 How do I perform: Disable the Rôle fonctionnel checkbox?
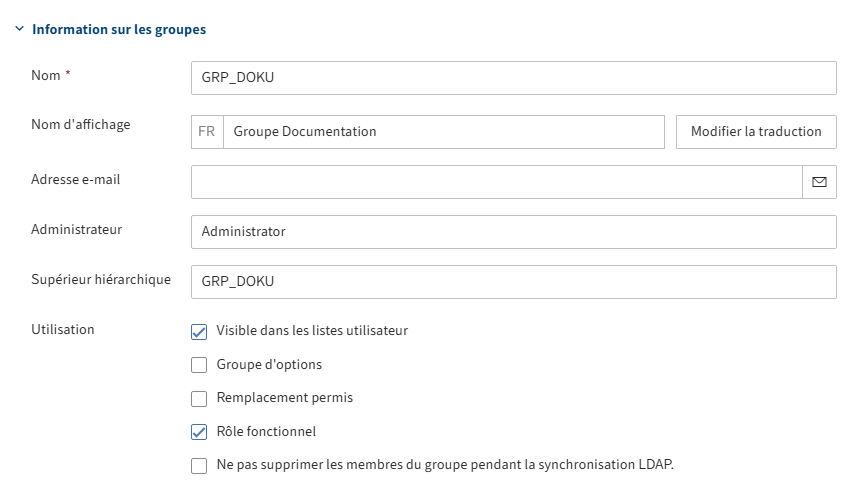(199, 432)
